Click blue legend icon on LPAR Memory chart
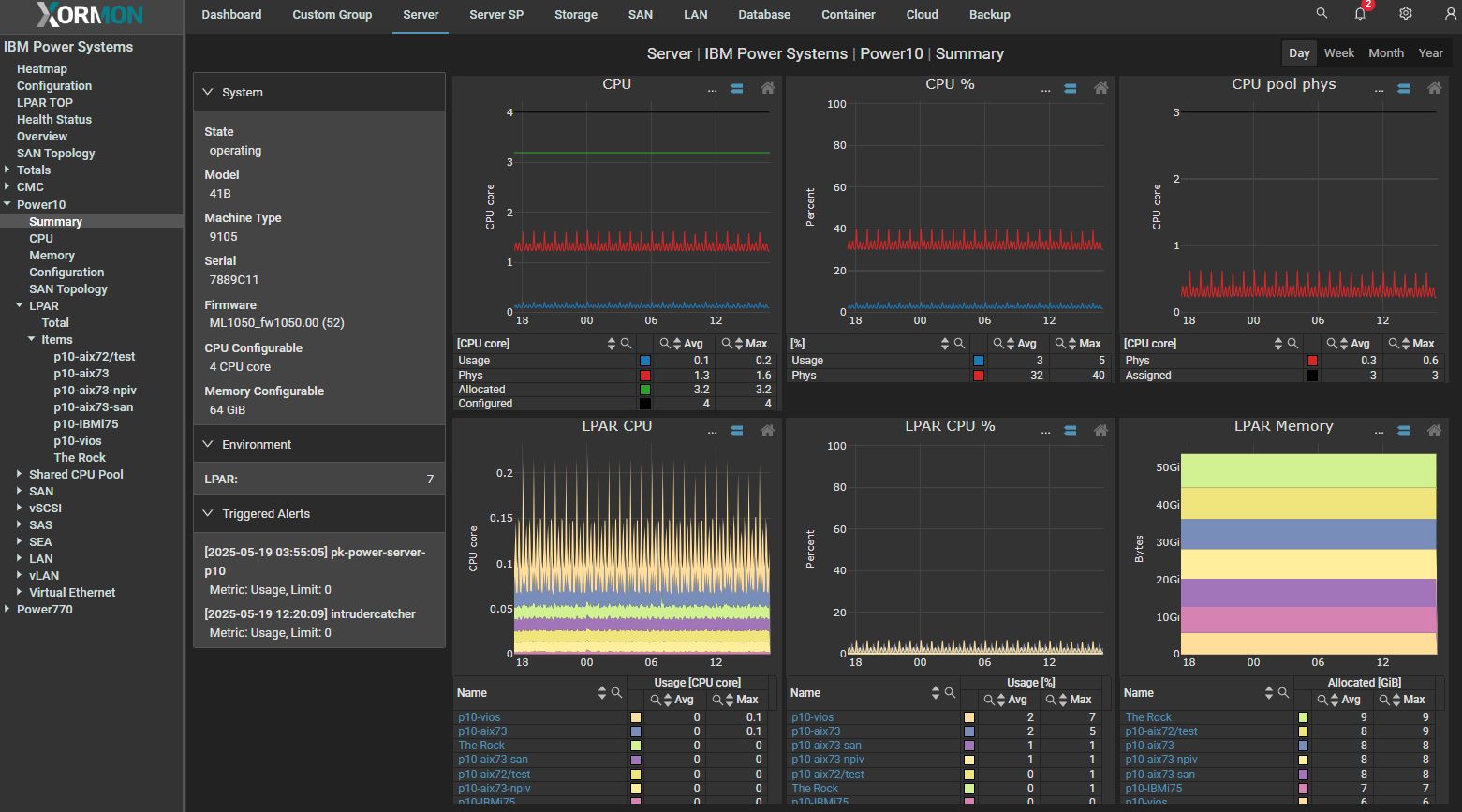The width and height of the screenshot is (1462, 812). 1404,430
